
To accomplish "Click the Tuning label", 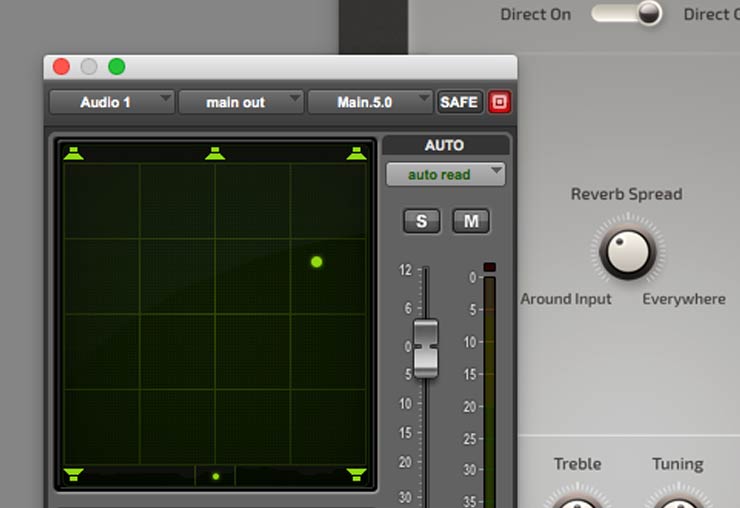I will [x=678, y=464].
